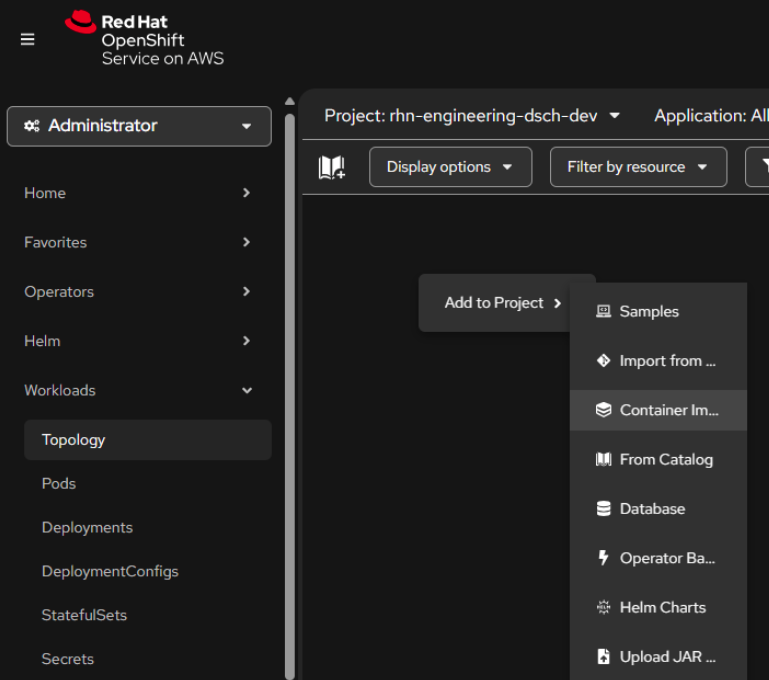
Task: Click the hamburger navigation menu icon
Action: click(x=27, y=39)
